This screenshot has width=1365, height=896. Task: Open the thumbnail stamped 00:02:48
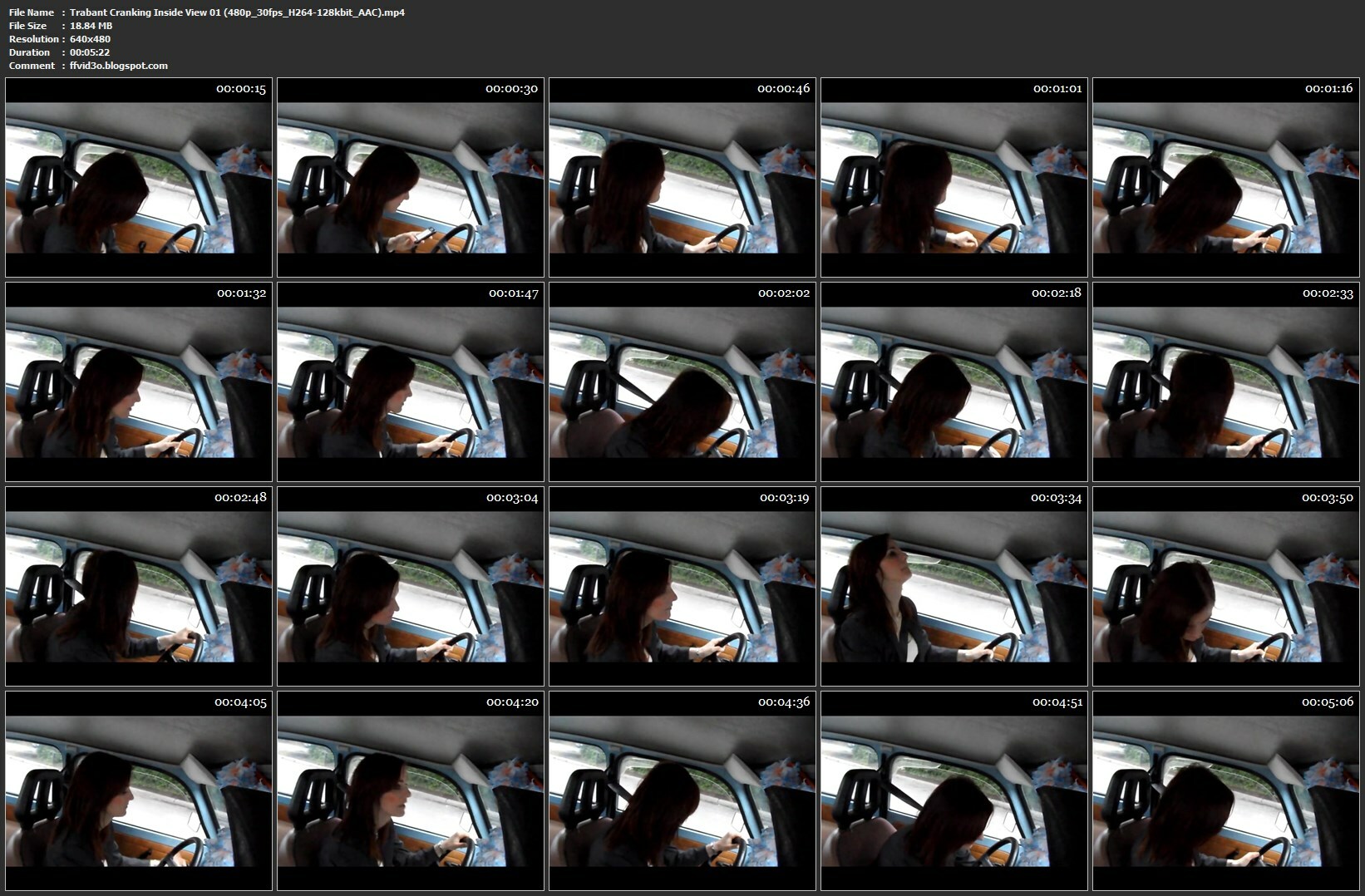coord(139,586)
